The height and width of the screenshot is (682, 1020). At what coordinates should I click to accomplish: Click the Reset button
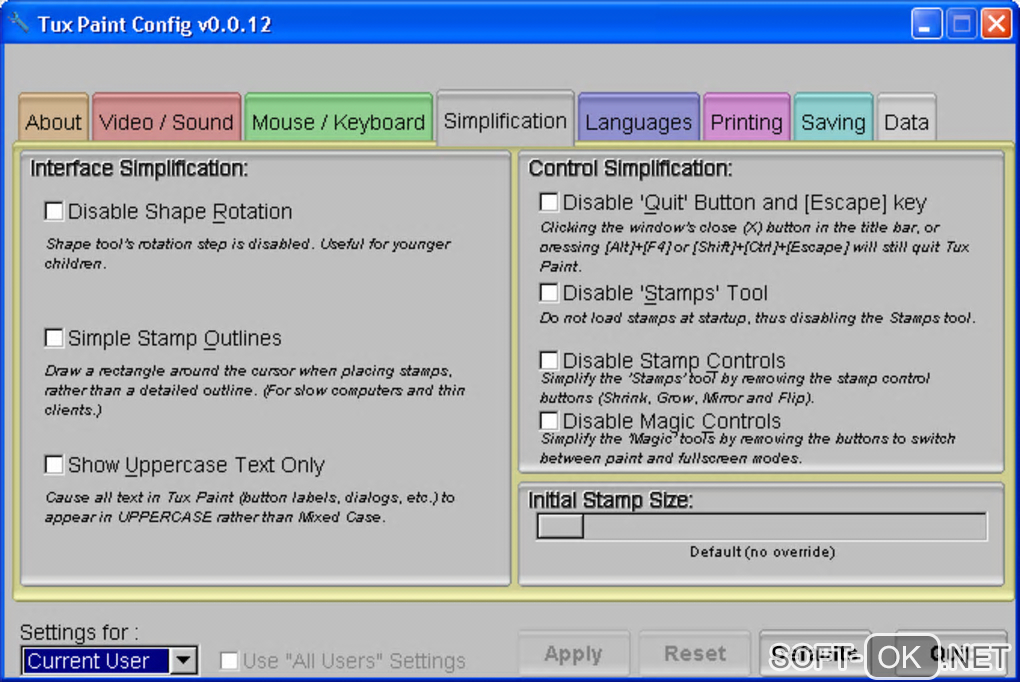point(695,653)
